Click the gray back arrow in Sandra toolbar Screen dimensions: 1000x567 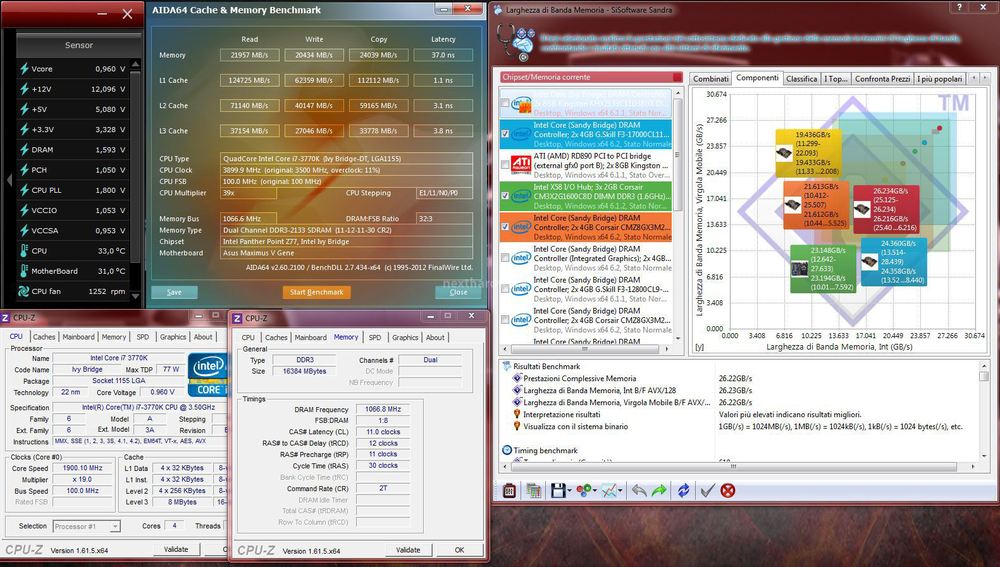(x=638, y=490)
